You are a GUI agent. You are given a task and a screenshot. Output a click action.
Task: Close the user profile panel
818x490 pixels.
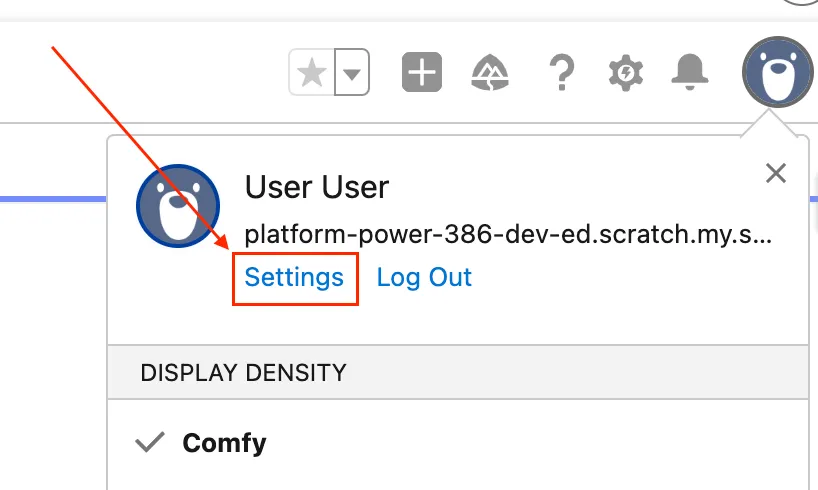775,173
